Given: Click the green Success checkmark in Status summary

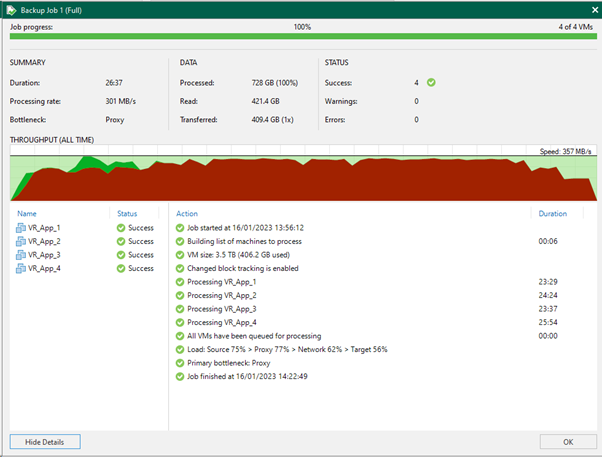Looking at the screenshot, I should pyautogui.click(x=431, y=83).
